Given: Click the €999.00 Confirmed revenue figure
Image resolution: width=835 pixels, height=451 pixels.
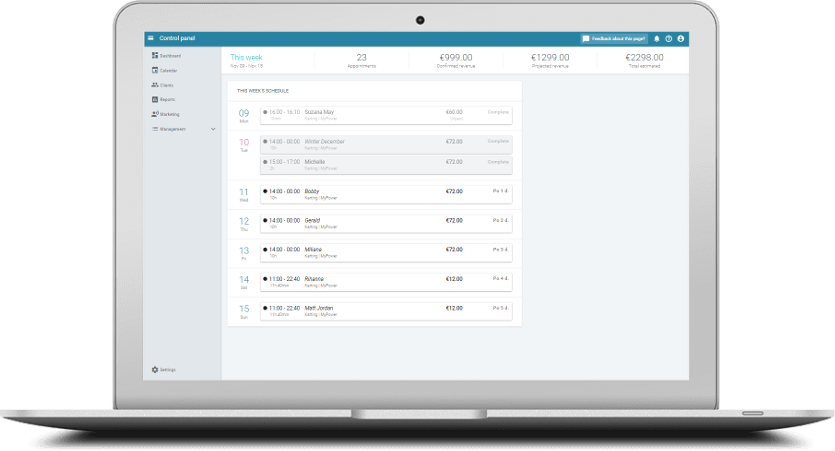Looking at the screenshot, I should (x=456, y=60).
